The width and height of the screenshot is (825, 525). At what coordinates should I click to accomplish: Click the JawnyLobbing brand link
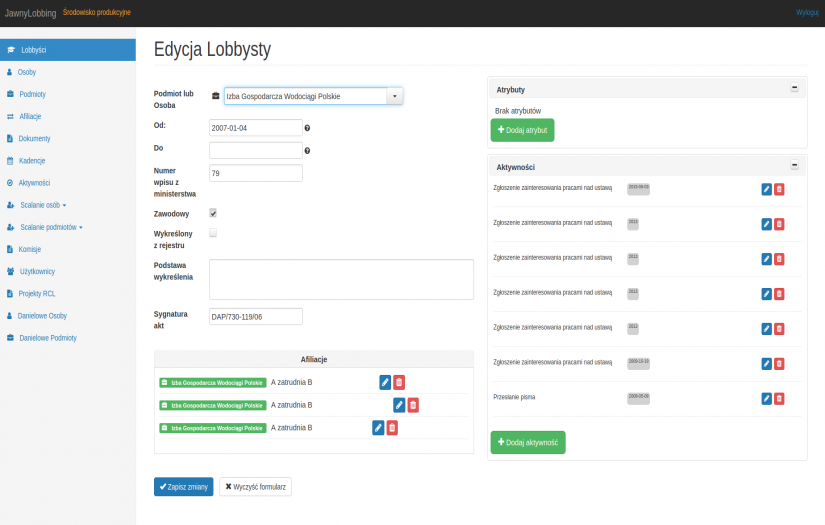pos(31,13)
